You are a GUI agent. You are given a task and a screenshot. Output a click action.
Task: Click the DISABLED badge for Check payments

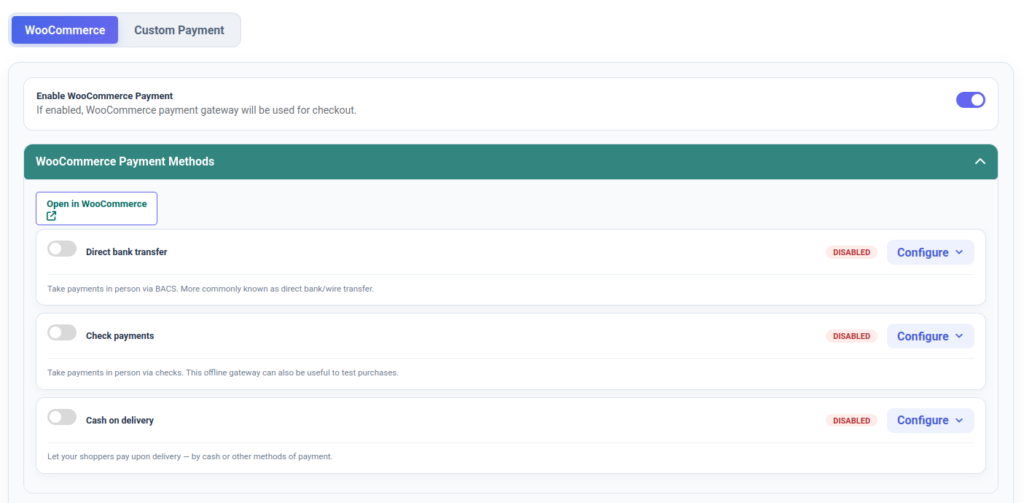[x=852, y=336]
